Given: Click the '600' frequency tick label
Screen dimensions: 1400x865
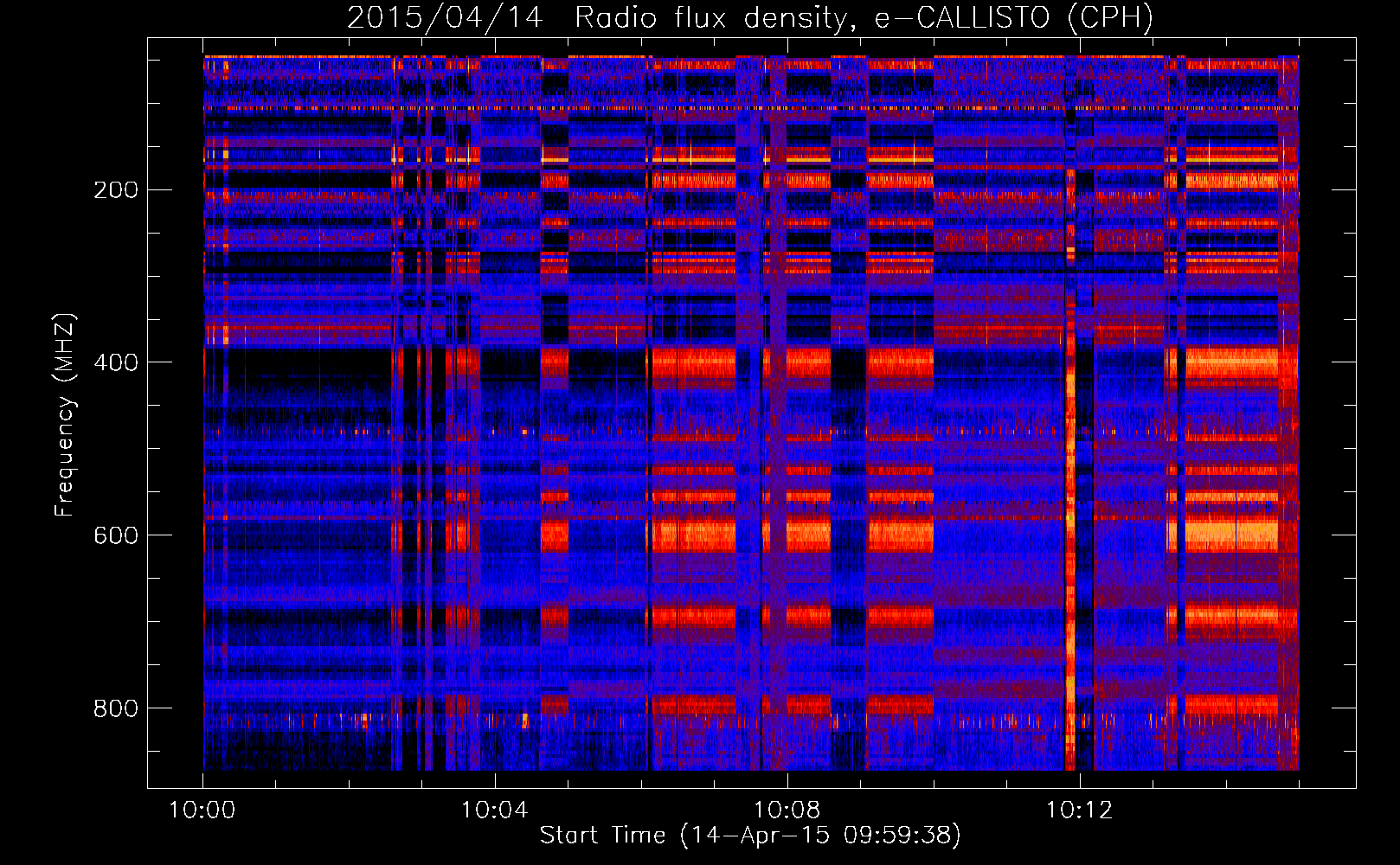Looking at the screenshot, I should click(115, 536).
